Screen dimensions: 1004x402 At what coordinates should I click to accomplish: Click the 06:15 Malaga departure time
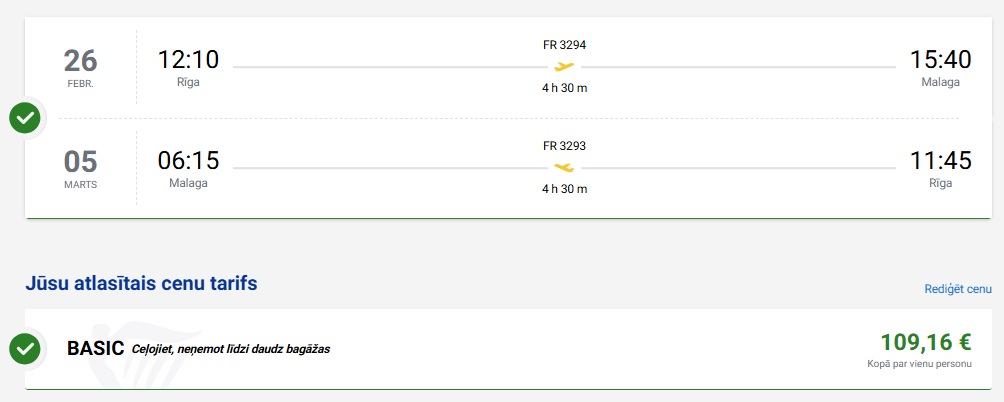point(188,160)
